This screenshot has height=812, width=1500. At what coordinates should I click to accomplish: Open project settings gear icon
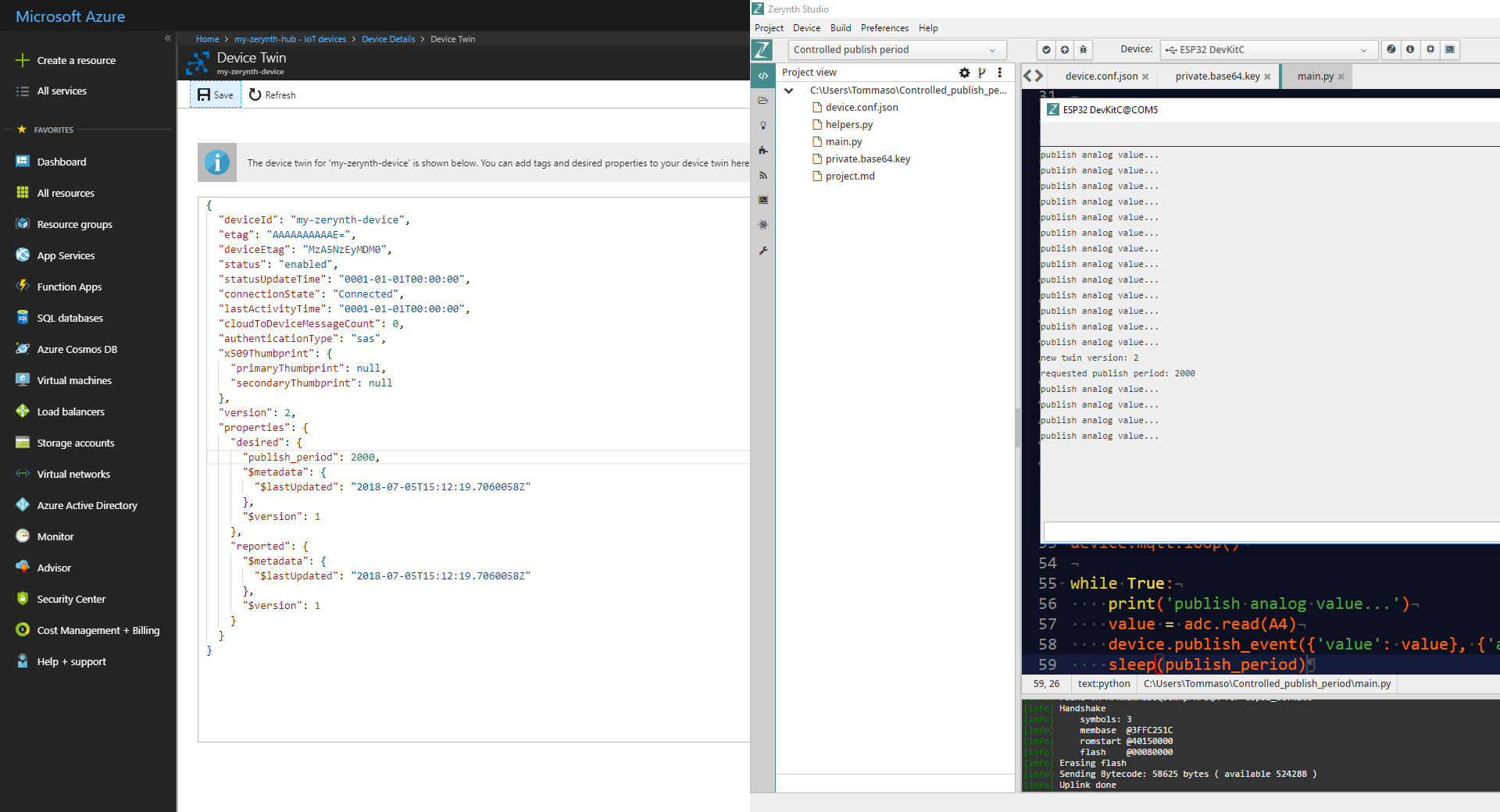(x=964, y=73)
